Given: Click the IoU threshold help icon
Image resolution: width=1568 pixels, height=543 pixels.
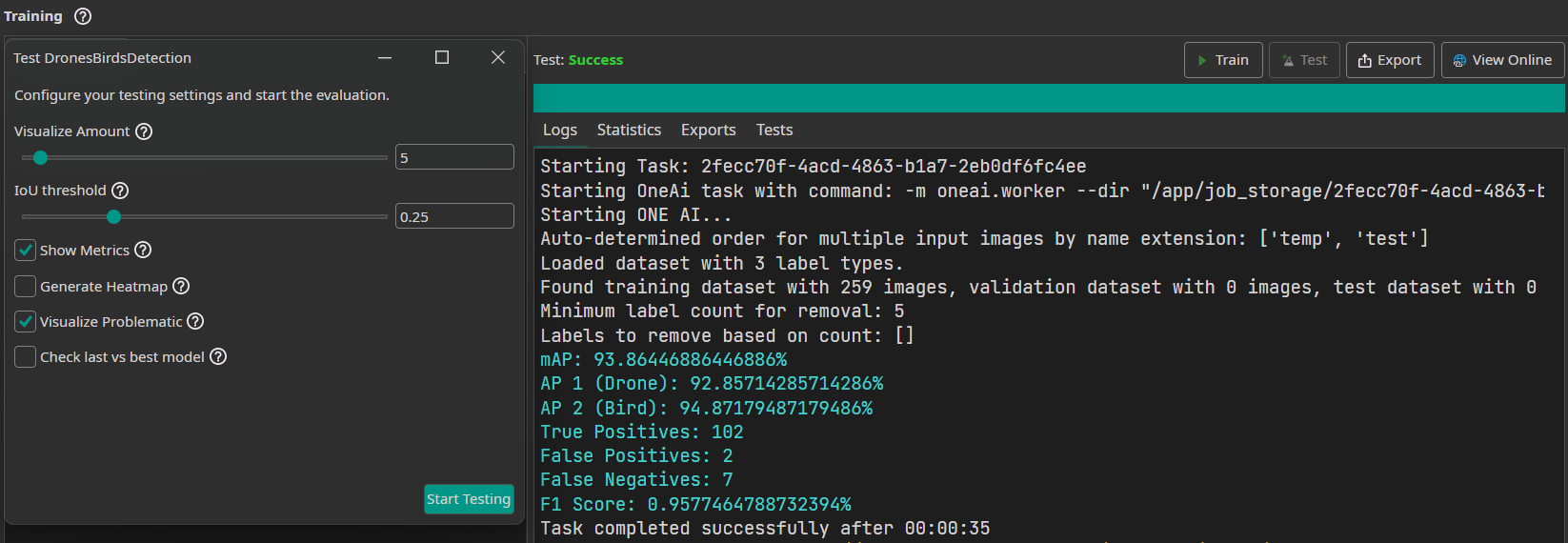Looking at the screenshot, I should pyautogui.click(x=120, y=191).
